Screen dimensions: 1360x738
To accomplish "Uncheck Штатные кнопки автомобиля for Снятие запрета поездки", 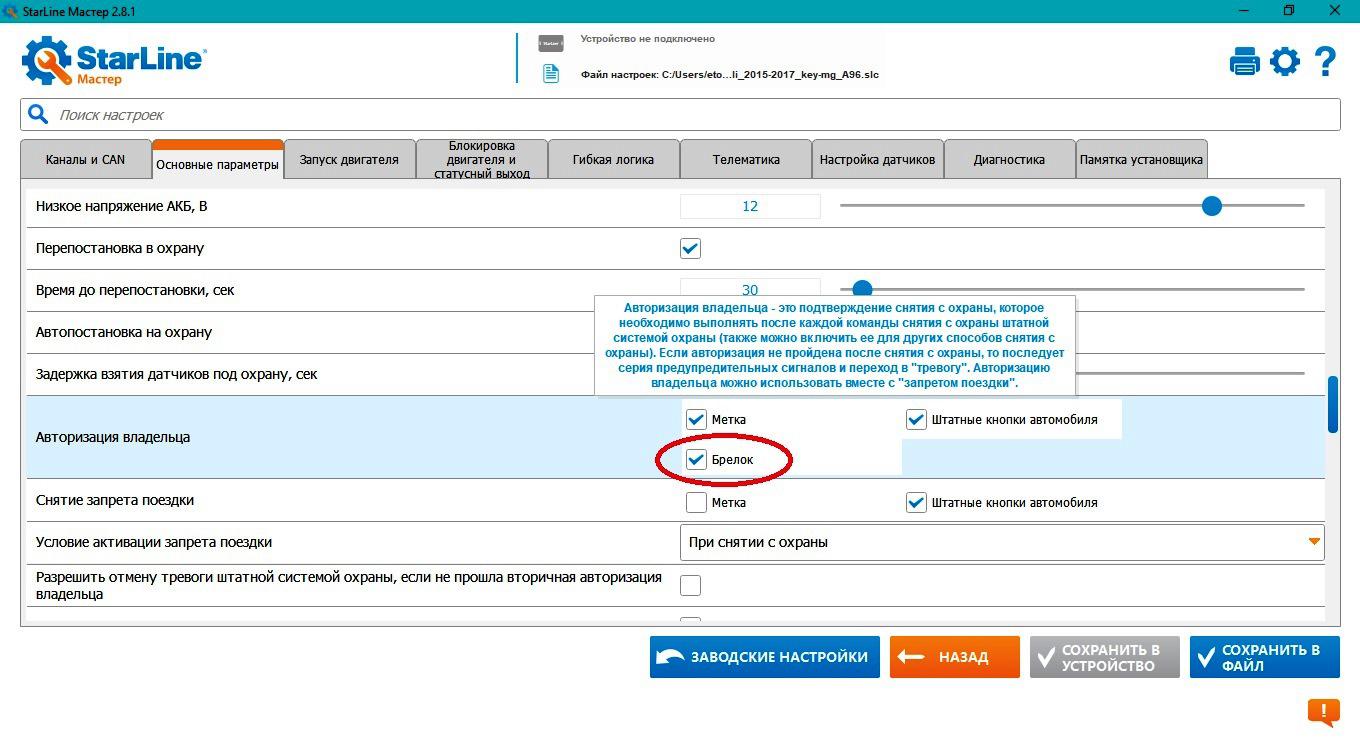I will [916, 502].
